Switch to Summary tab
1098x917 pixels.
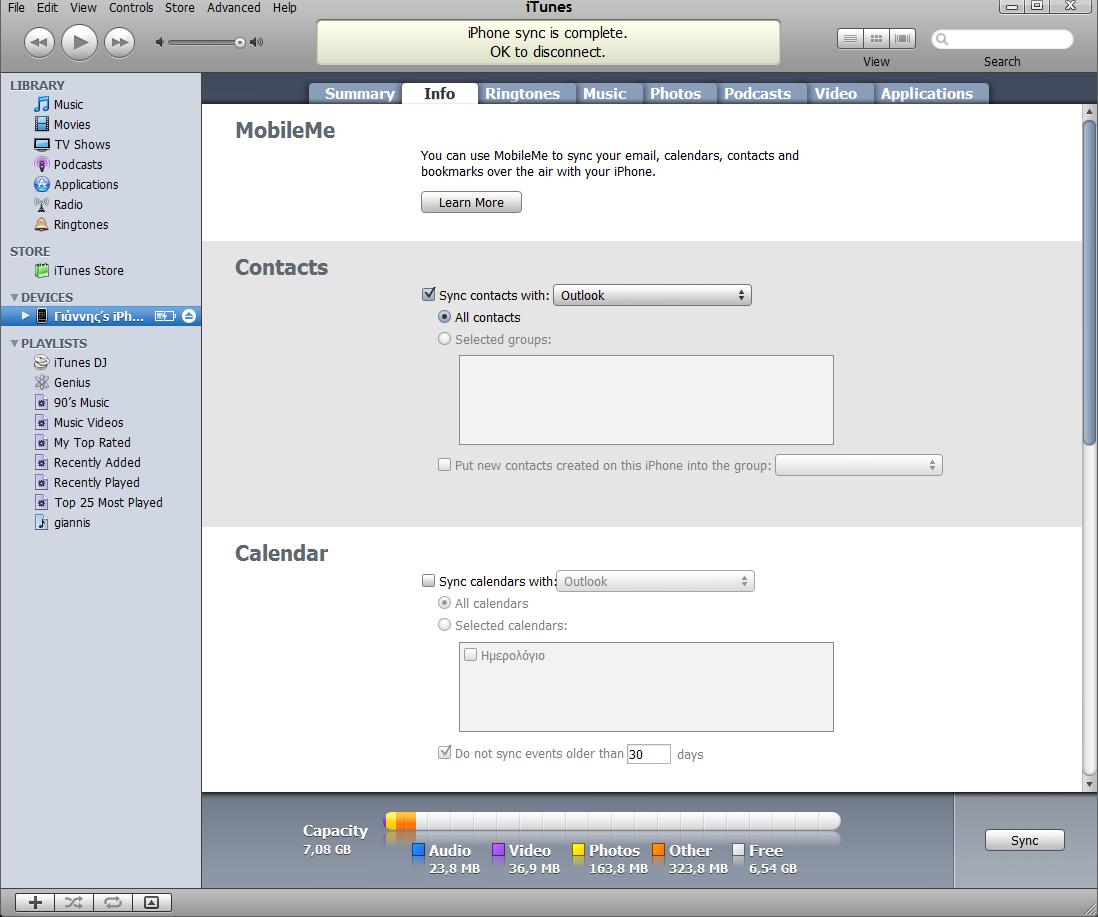coord(359,94)
